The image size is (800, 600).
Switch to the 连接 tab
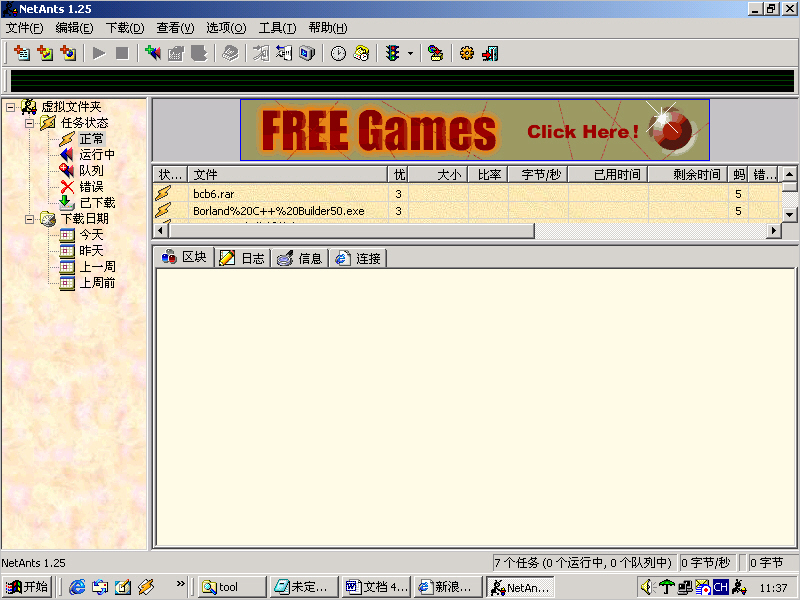pos(358,259)
